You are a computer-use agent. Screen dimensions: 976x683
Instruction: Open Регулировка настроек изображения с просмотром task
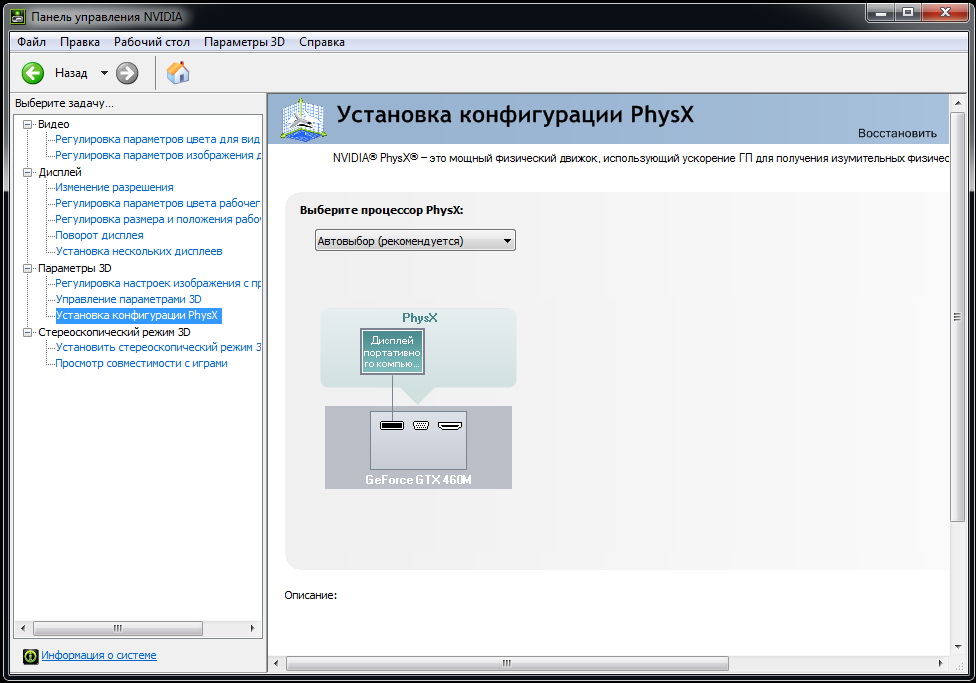[x=158, y=283]
